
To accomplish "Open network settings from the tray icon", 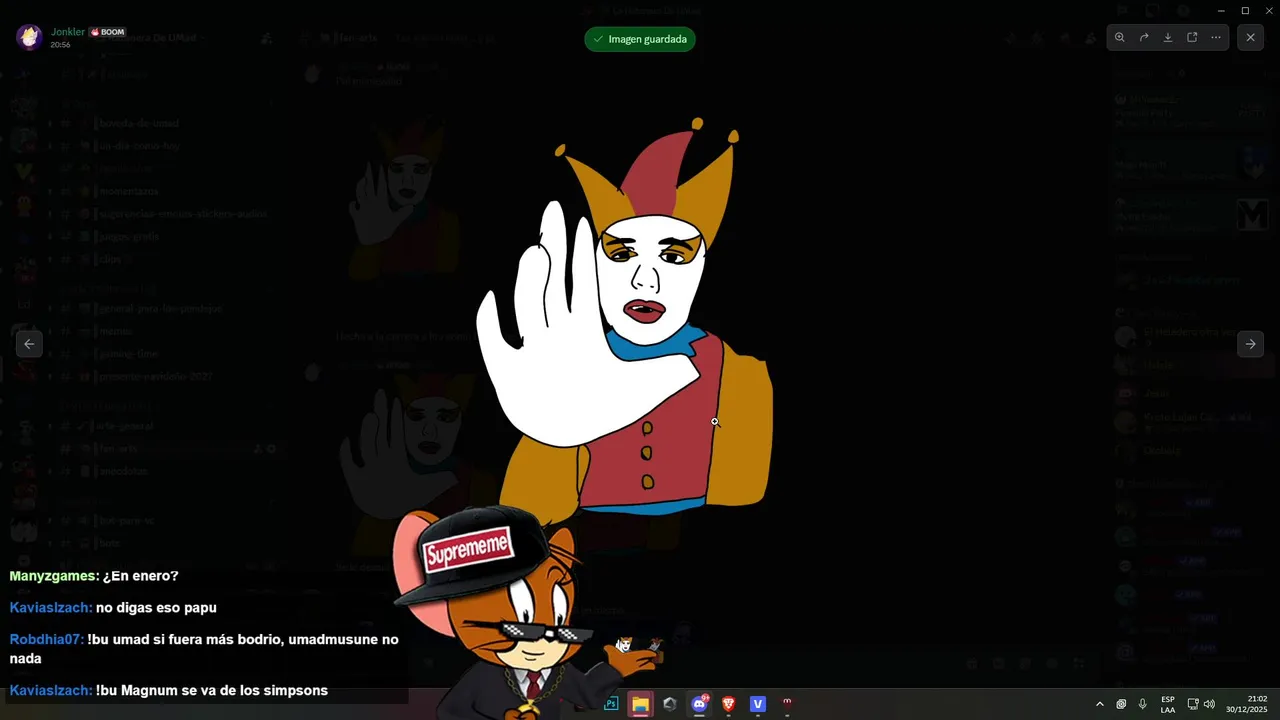I will [x=1193, y=704].
